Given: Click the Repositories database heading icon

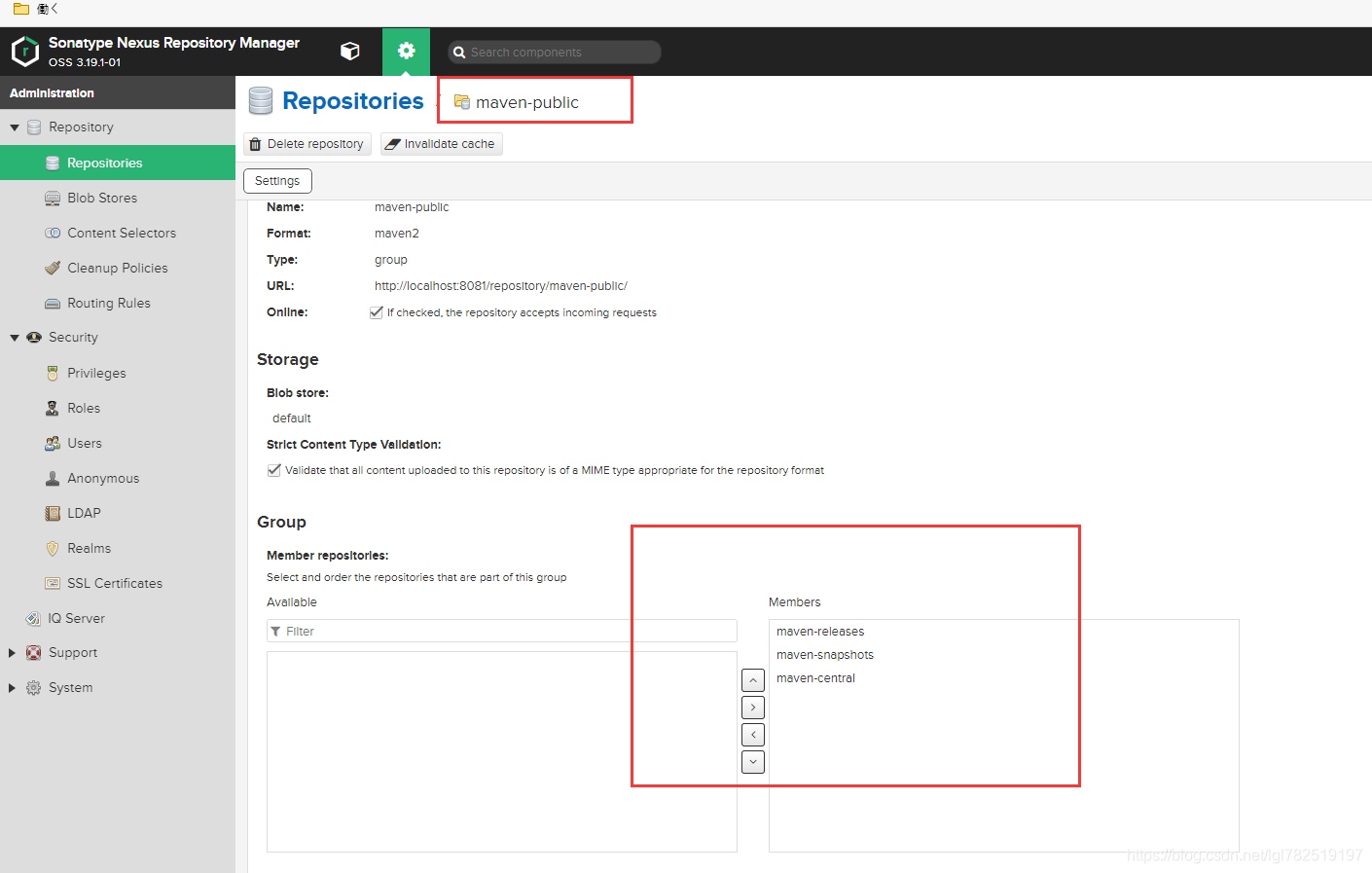Looking at the screenshot, I should point(261,101).
